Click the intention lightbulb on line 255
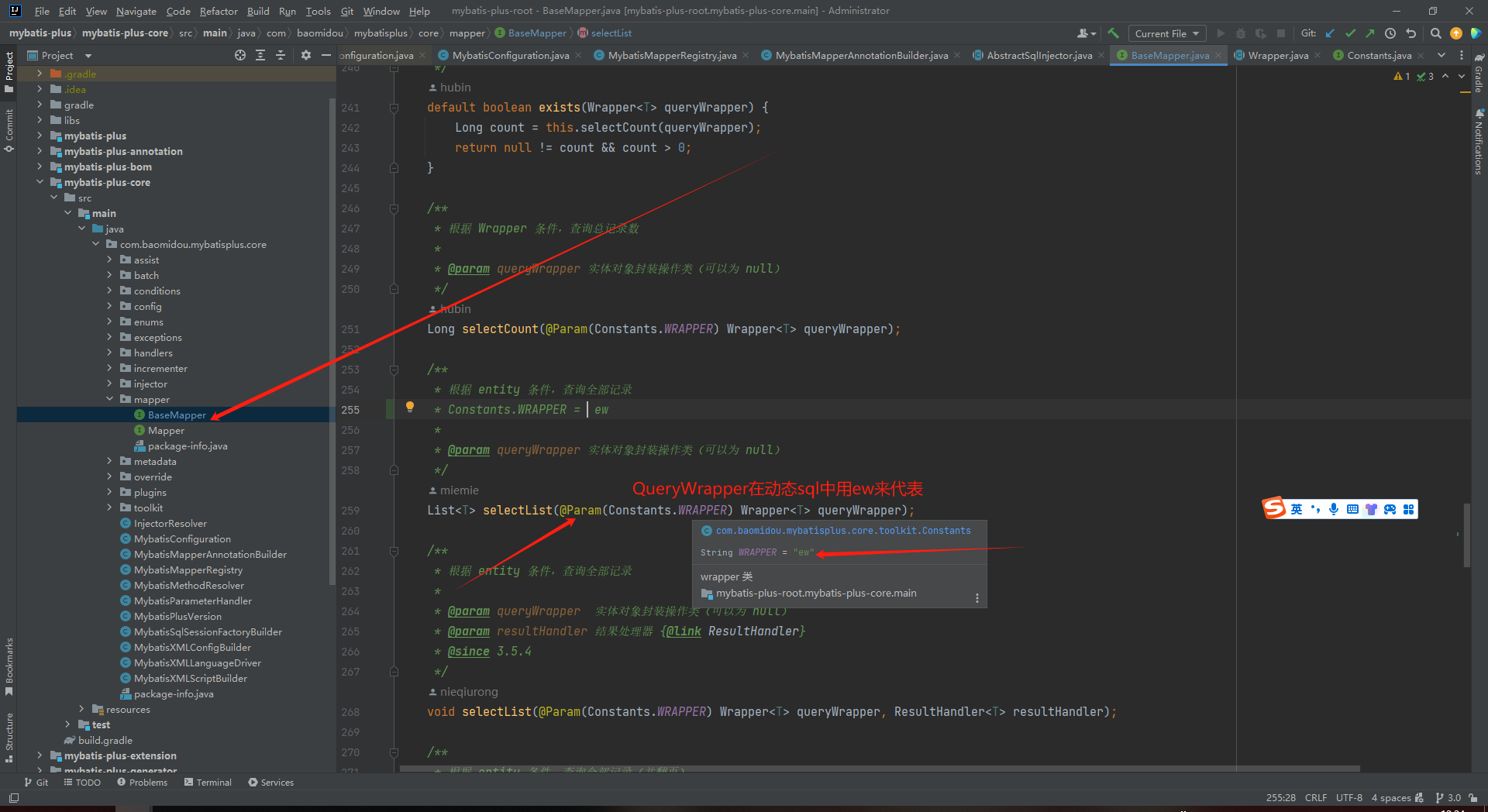This screenshot has height=812, width=1488. (410, 407)
